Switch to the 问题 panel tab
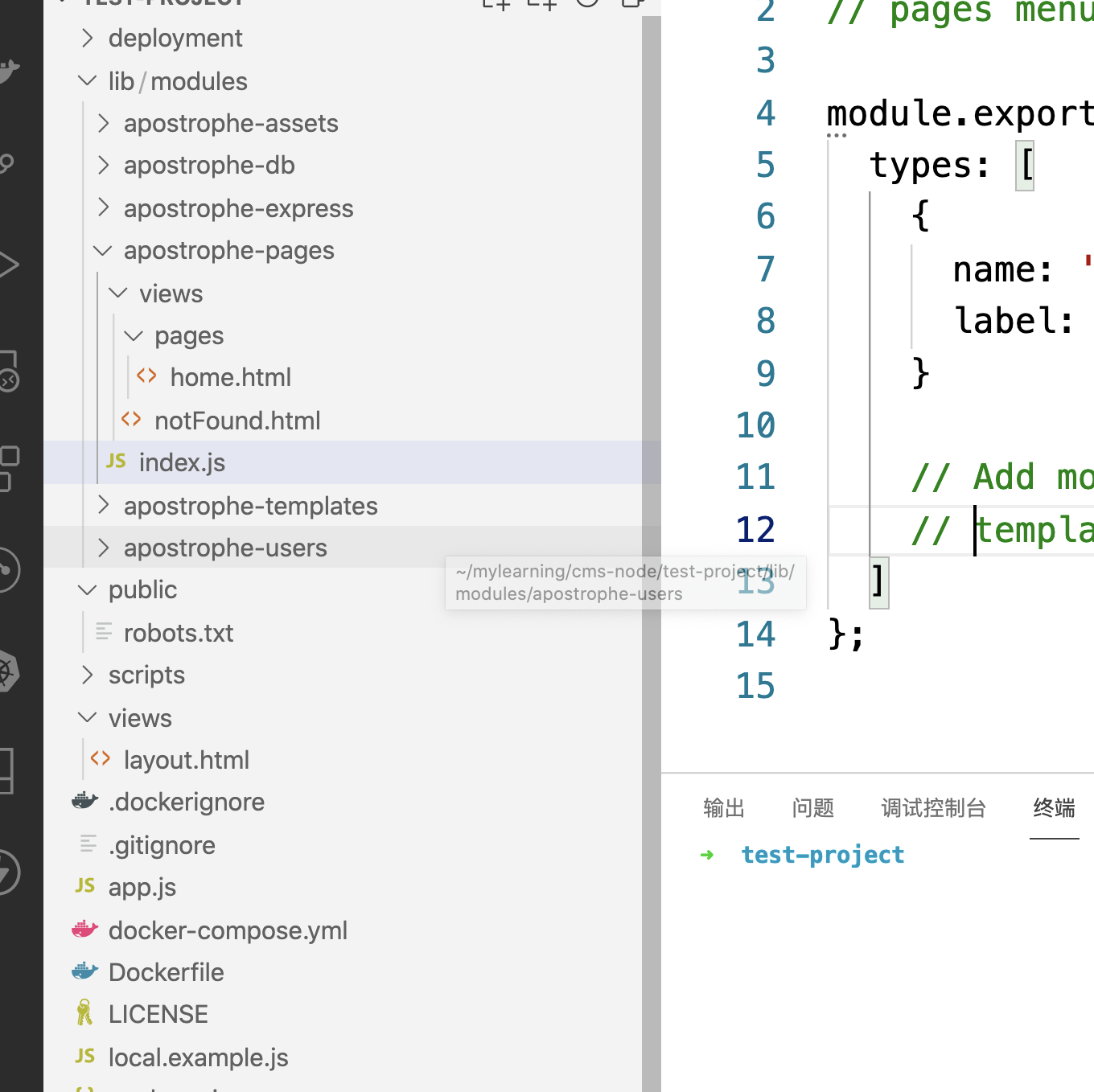The image size is (1094, 1092). pos(812,808)
